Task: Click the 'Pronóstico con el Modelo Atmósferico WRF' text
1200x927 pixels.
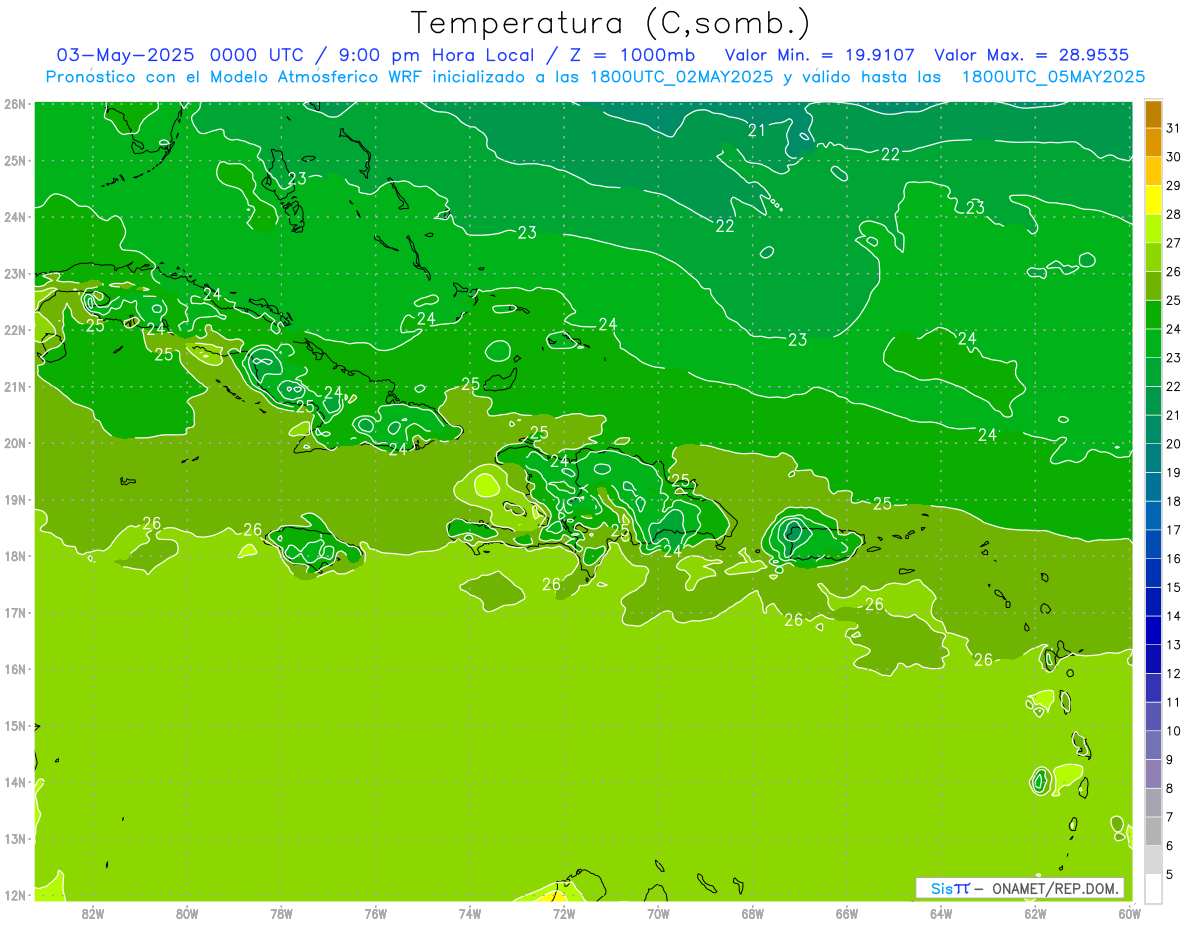Action: (235, 77)
